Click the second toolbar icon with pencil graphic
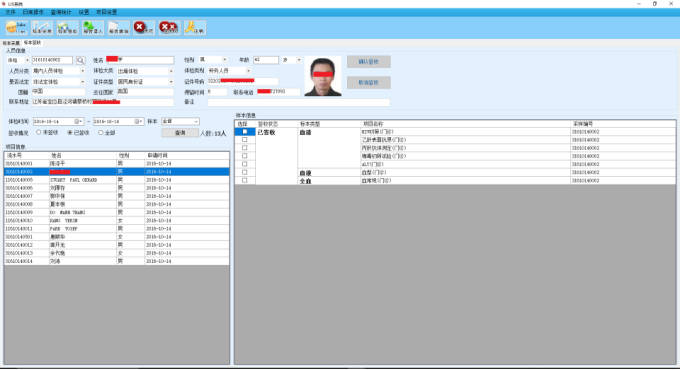Viewport: 680px width, 370px height. pyautogui.click(x=42, y=28)
